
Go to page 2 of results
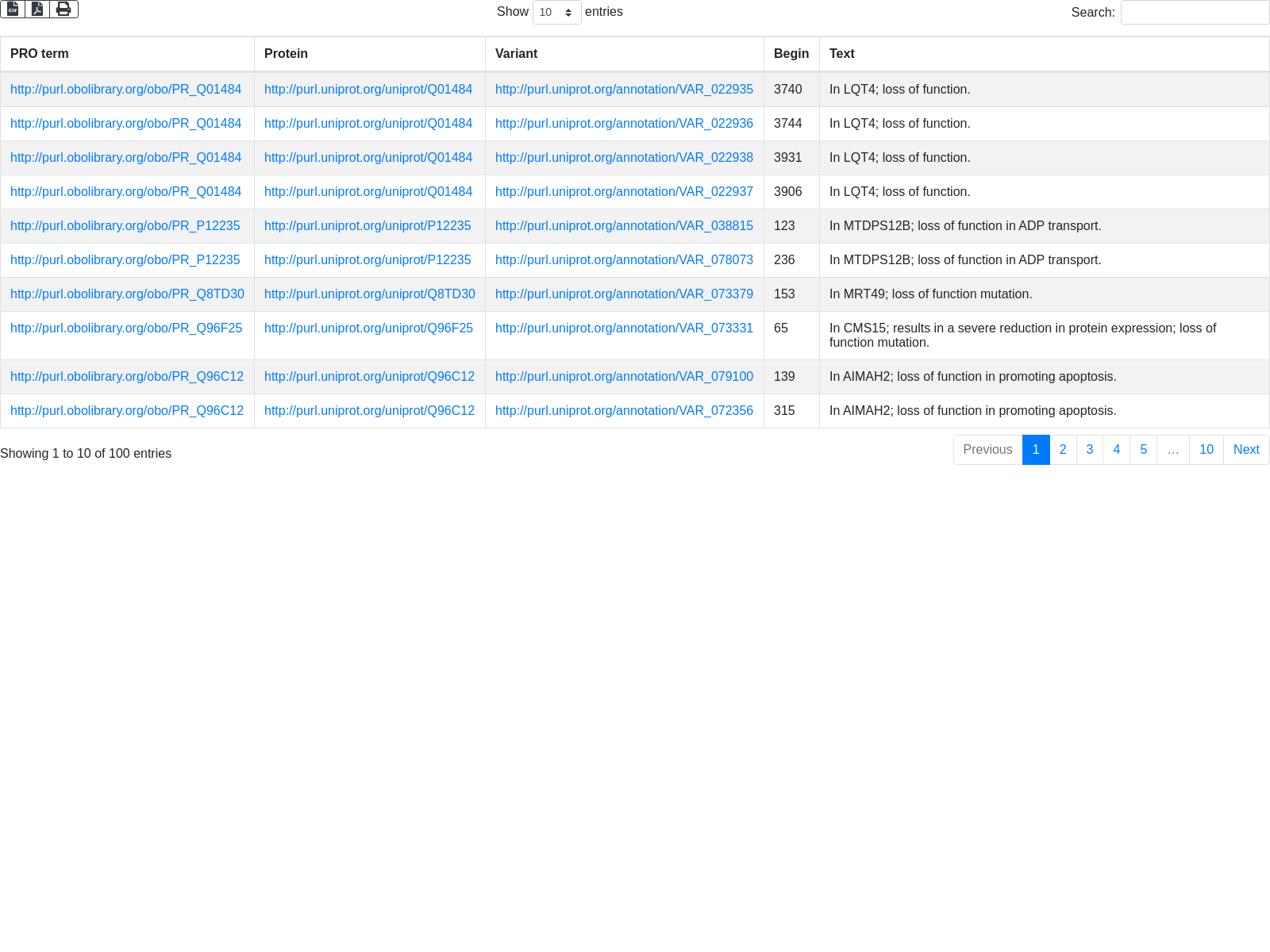click(x=1063, y=450)
